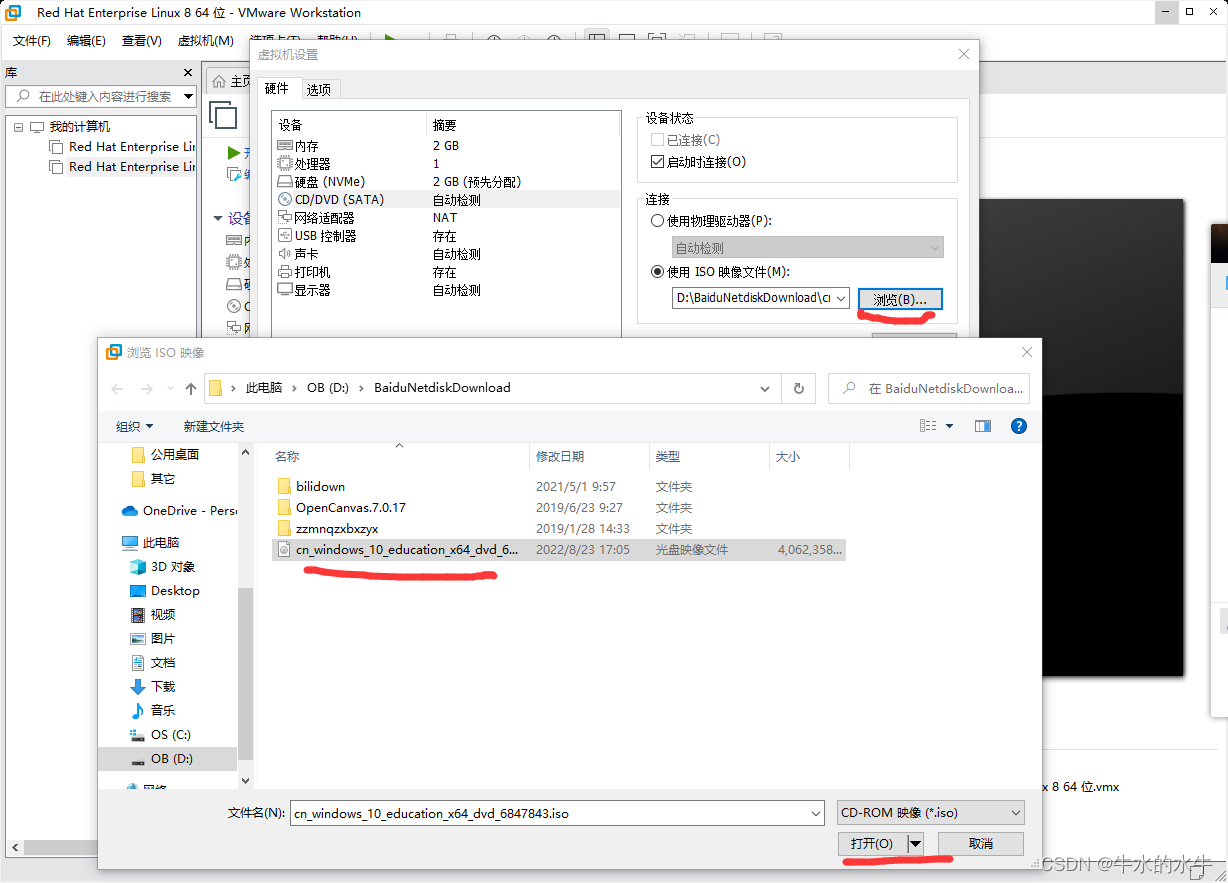
Task: Open 下载 folder in the sidebar
Action: click(153, 687)
